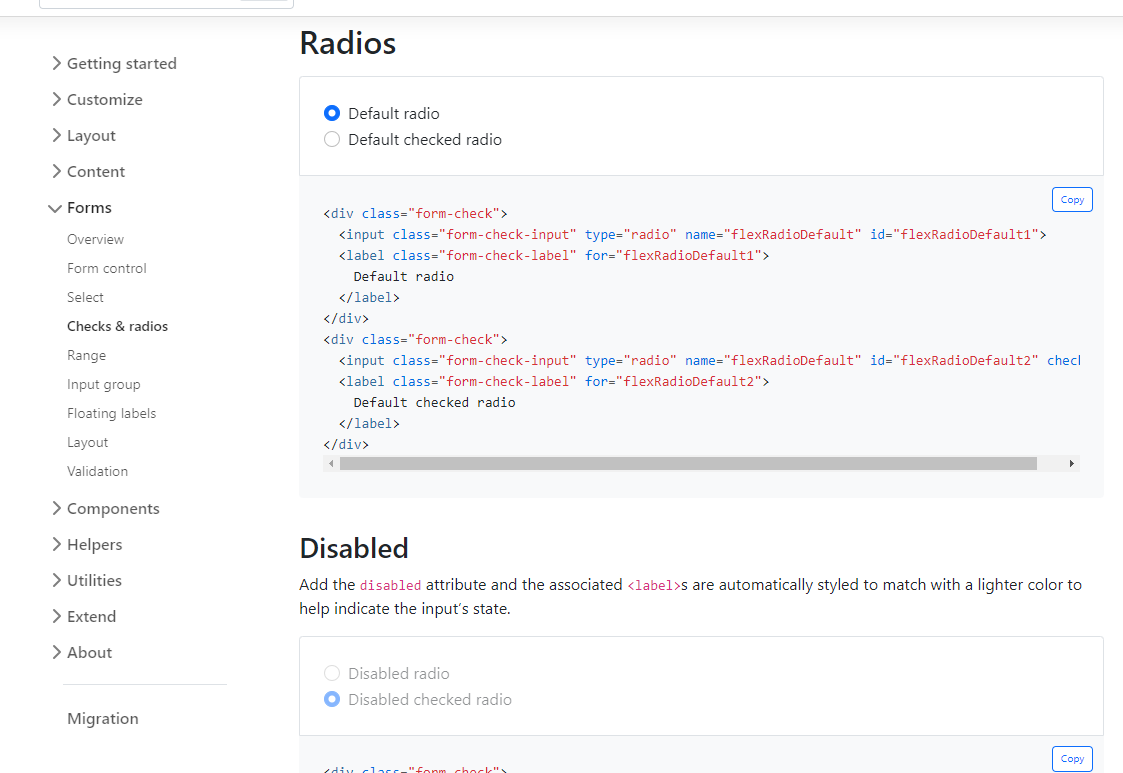
Task: Copy the Radios code snippet
Action: [1072, 200]
